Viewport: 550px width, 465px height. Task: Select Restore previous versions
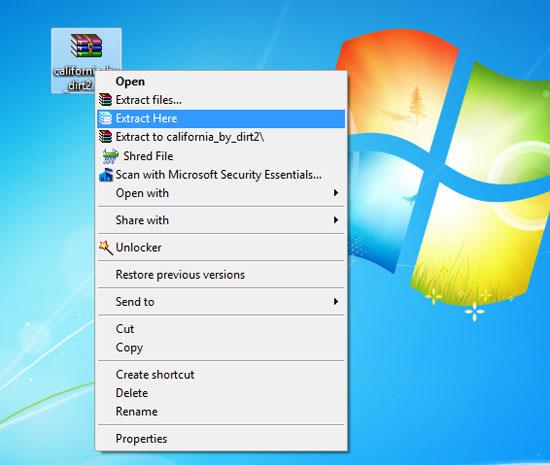[x=221, y=275]
